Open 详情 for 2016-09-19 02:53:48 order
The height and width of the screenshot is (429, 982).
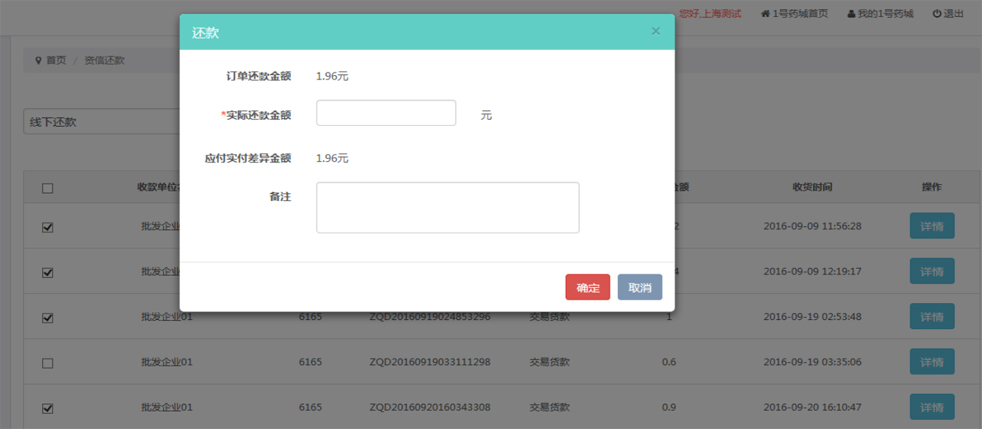click(931, 317)
